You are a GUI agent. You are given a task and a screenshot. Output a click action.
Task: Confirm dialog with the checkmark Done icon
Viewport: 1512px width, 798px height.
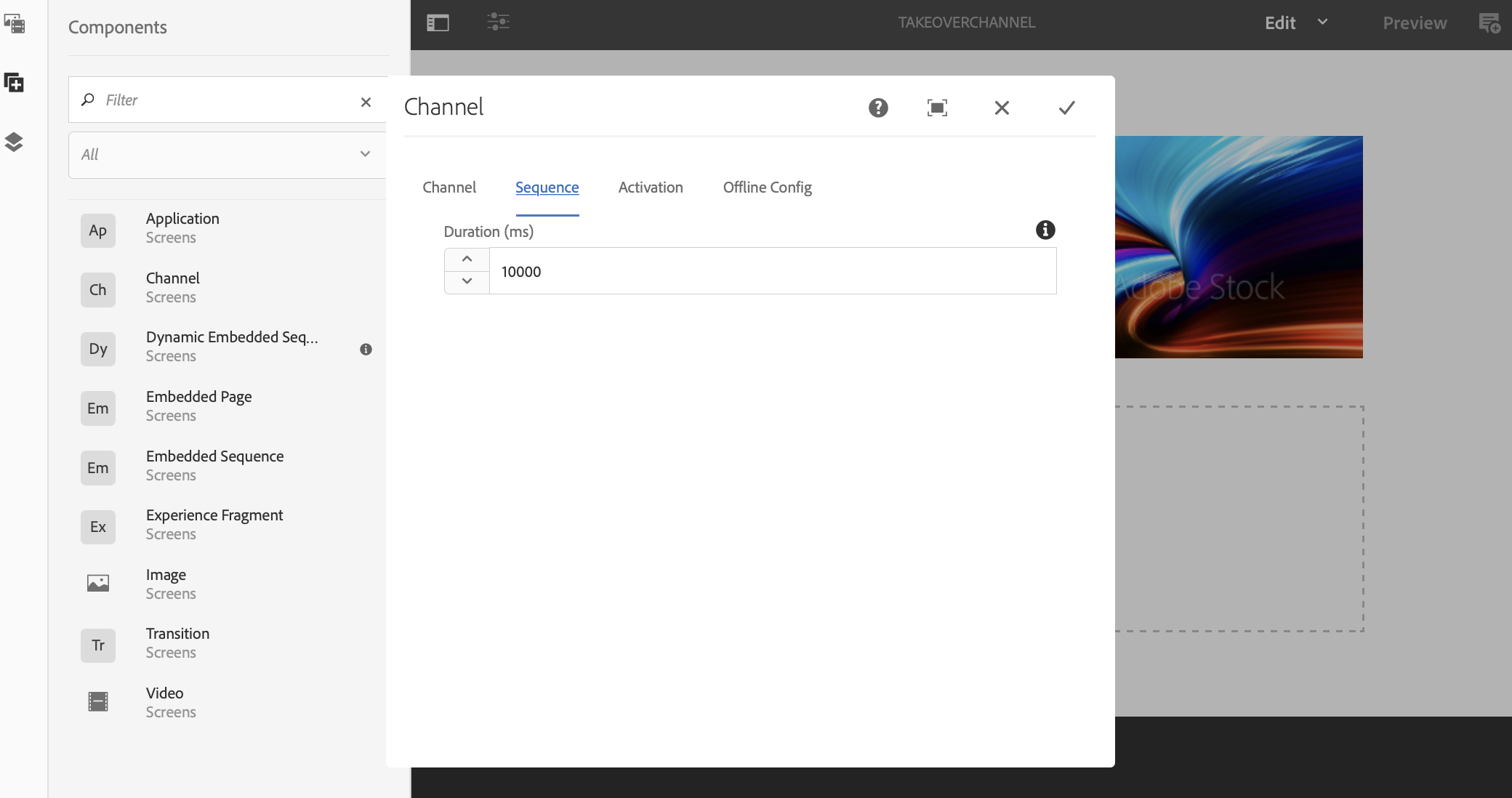click(1066, 108)
